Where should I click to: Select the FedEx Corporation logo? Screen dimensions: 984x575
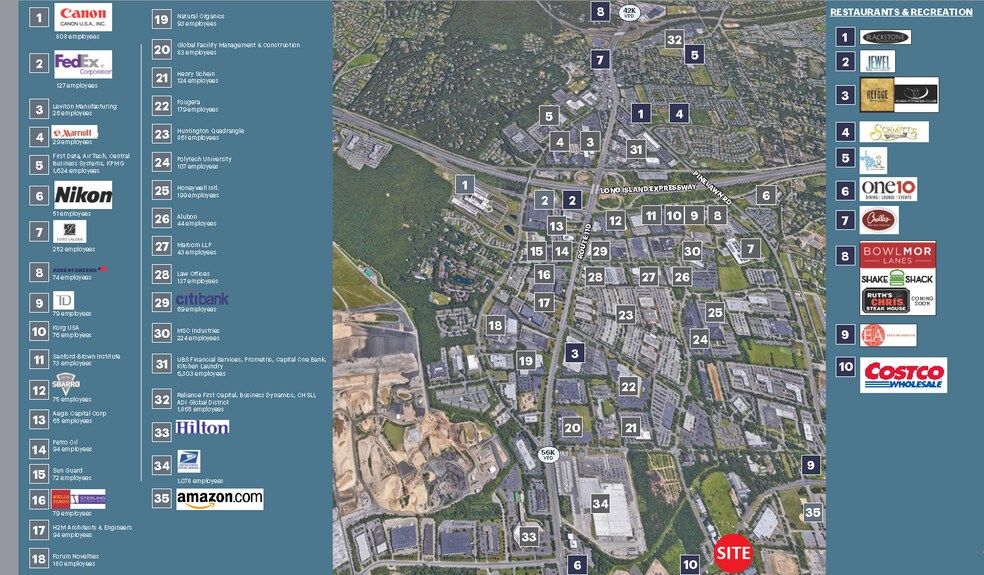[83, 64]
